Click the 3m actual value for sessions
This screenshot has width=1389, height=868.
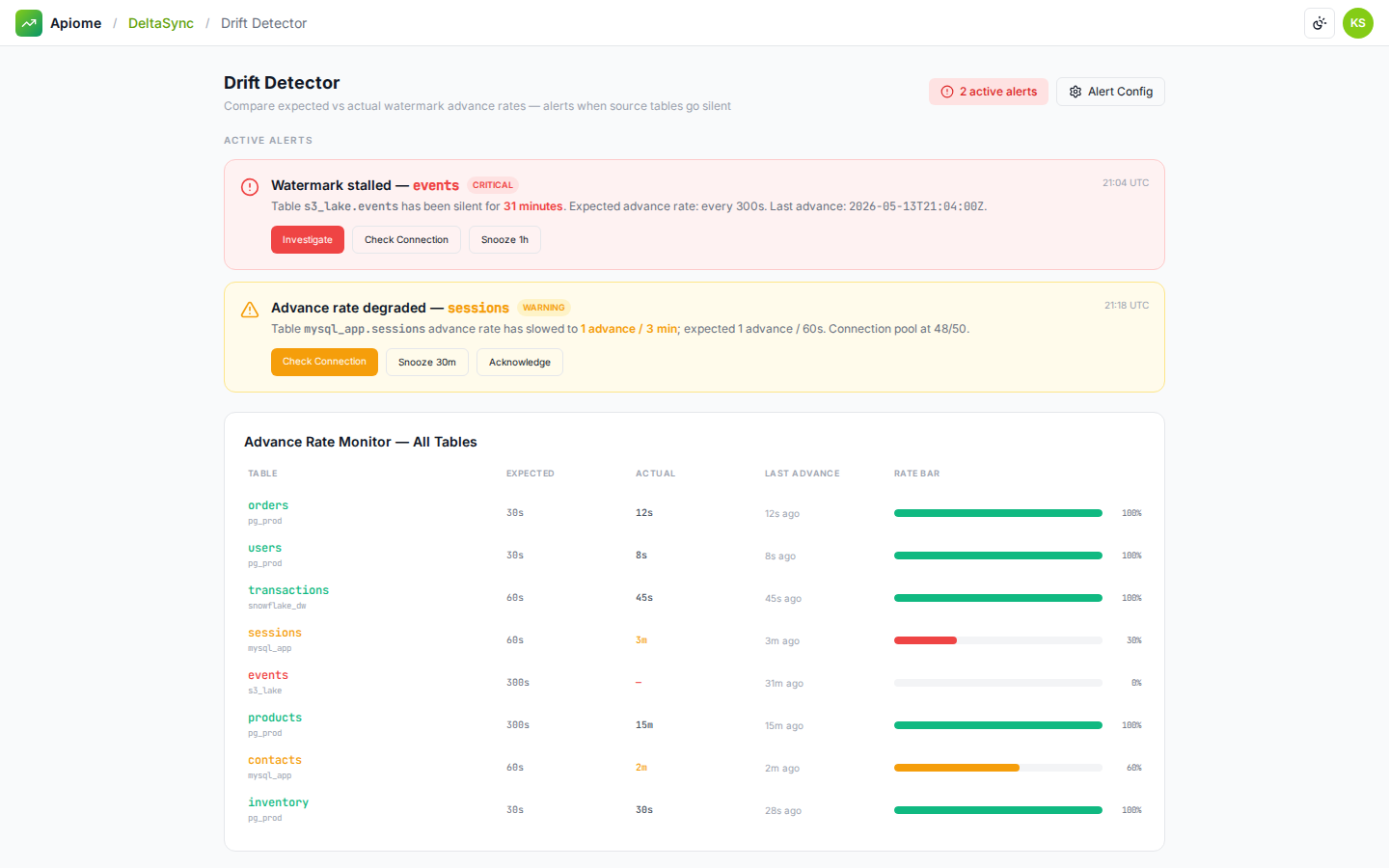pos(641,640)
